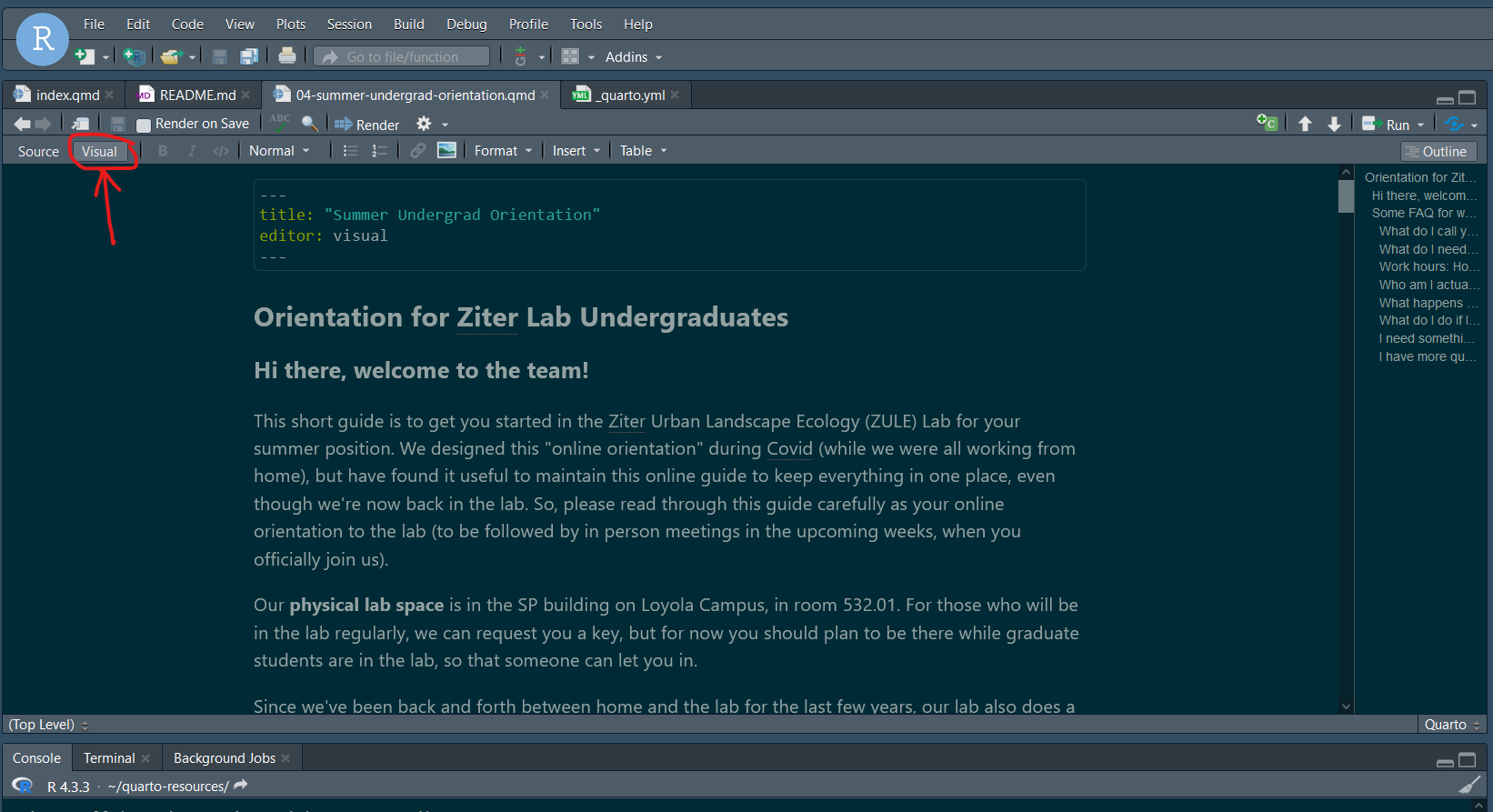Clear console with the broom icon
Viewport: 1493px width, 812px height.
click(1468, 786)
